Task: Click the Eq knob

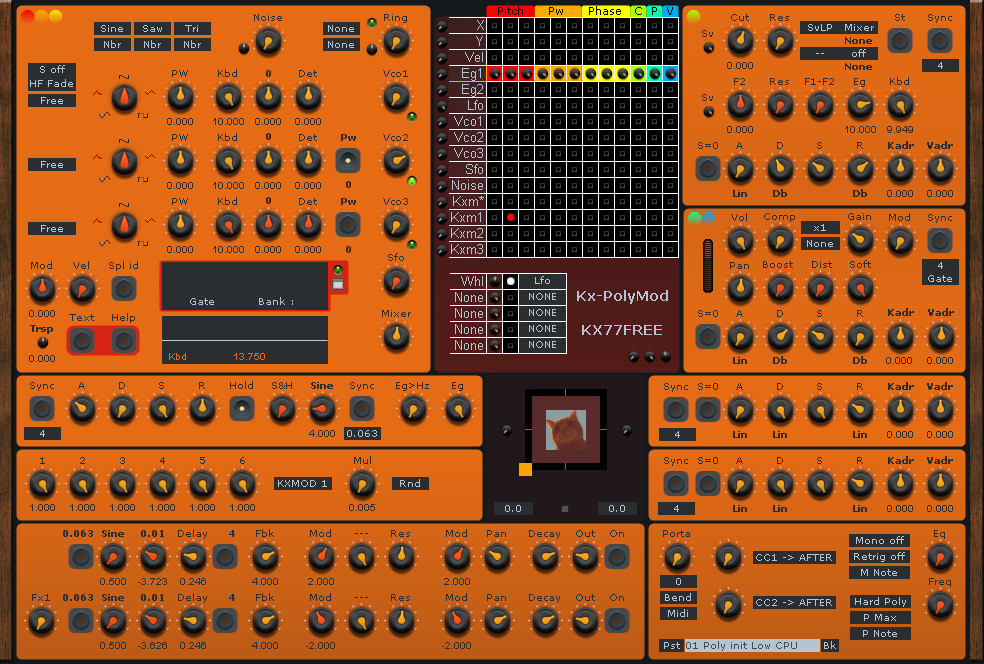Action: (939, 557)
